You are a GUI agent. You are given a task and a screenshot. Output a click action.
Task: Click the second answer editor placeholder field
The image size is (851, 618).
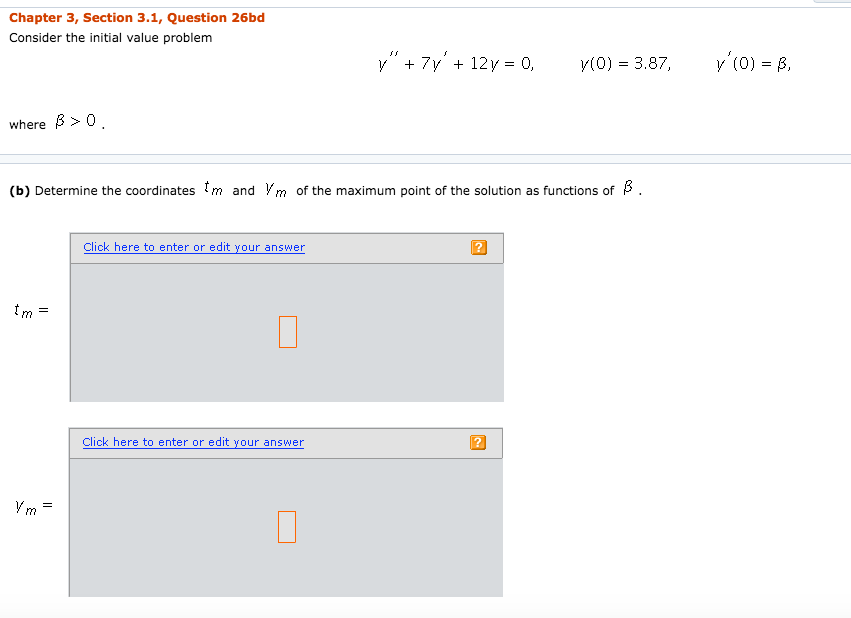click(286, 526)
